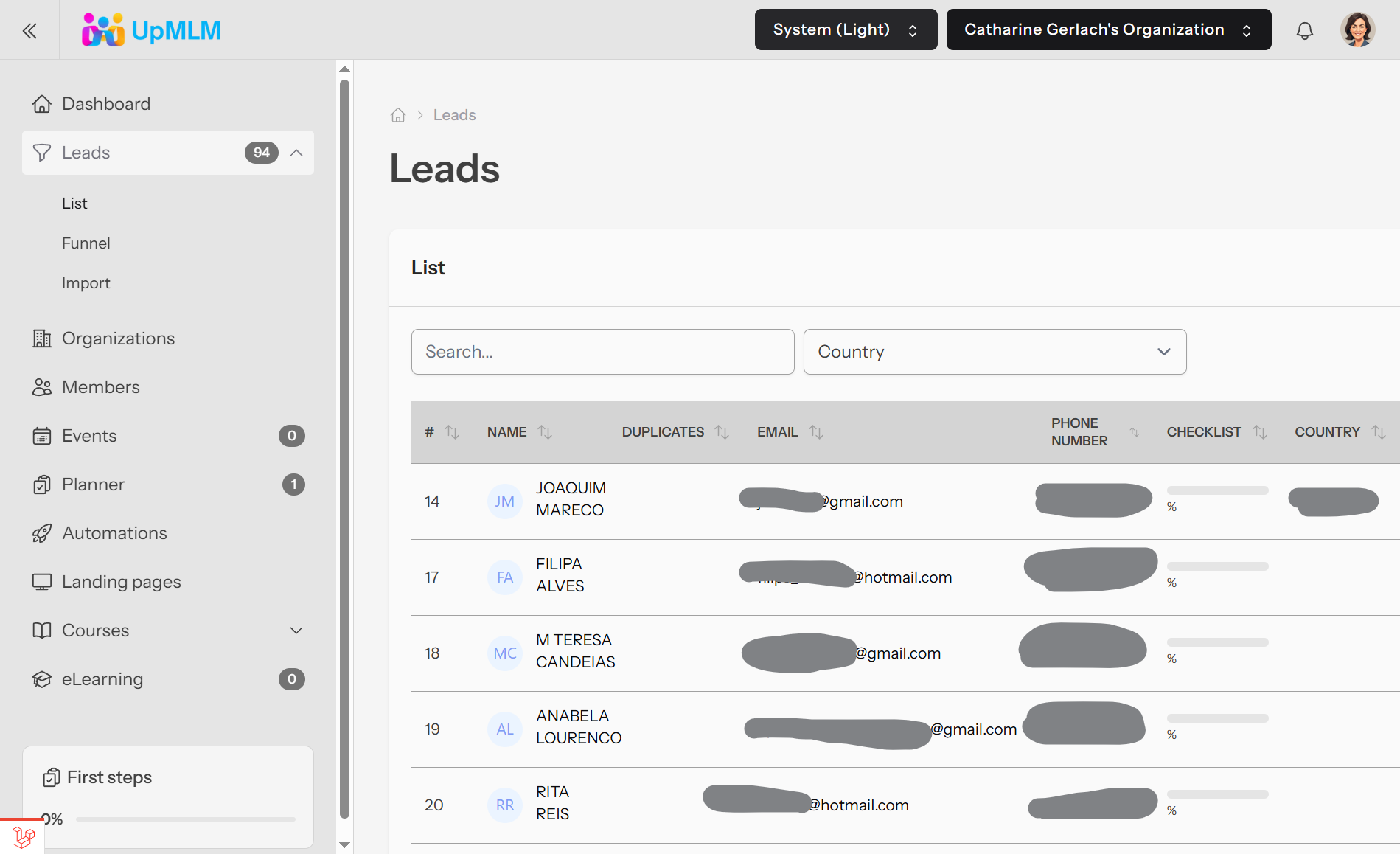Click the First steps progress bar
Image resolution: width=1400 pixels, height=854 pixels.
[185, 819]
